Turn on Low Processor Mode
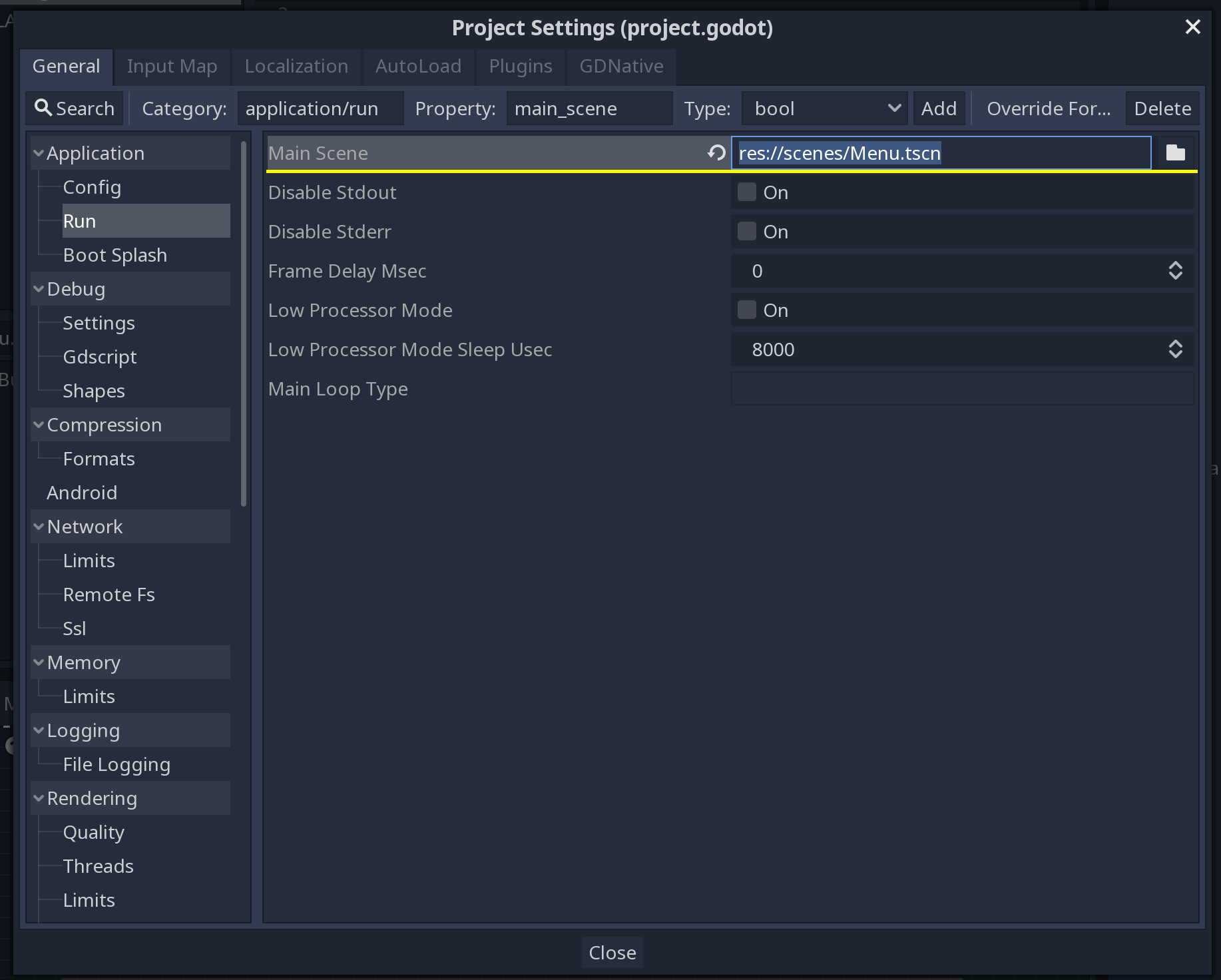1221x980 pixels. (746, 309)
